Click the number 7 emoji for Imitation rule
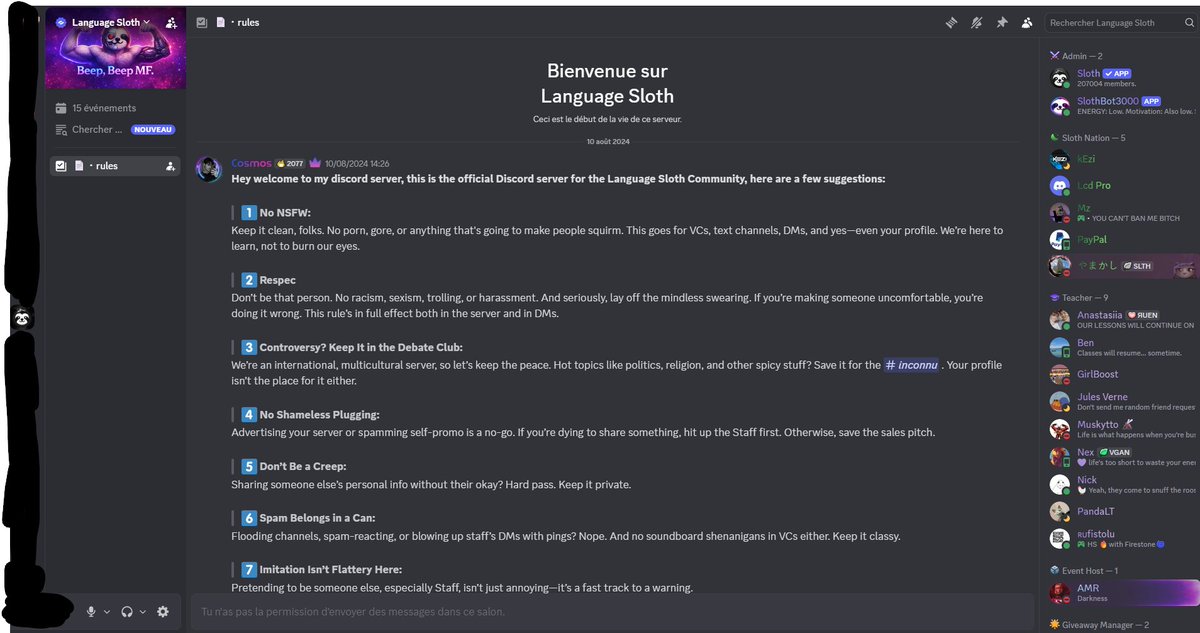1200x633 pixels. (249, 569)
